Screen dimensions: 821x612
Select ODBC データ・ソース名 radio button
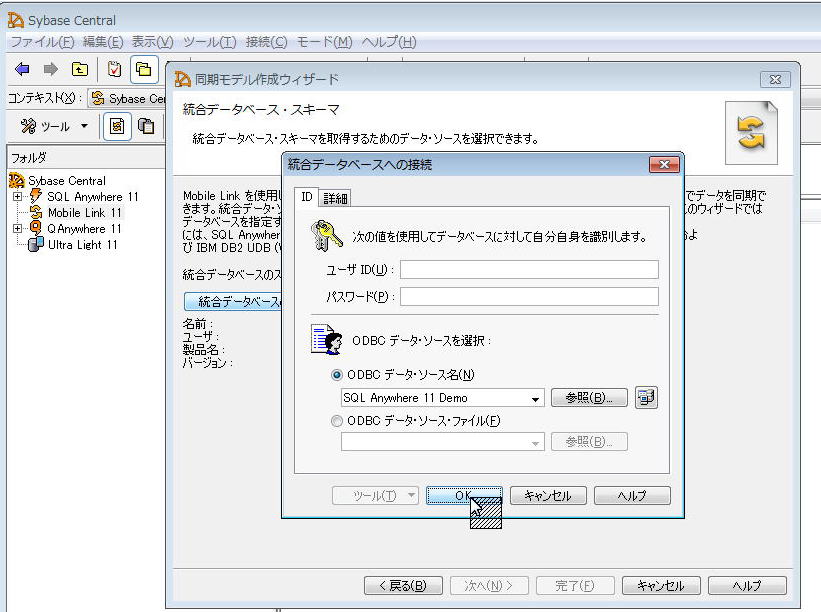337,375
